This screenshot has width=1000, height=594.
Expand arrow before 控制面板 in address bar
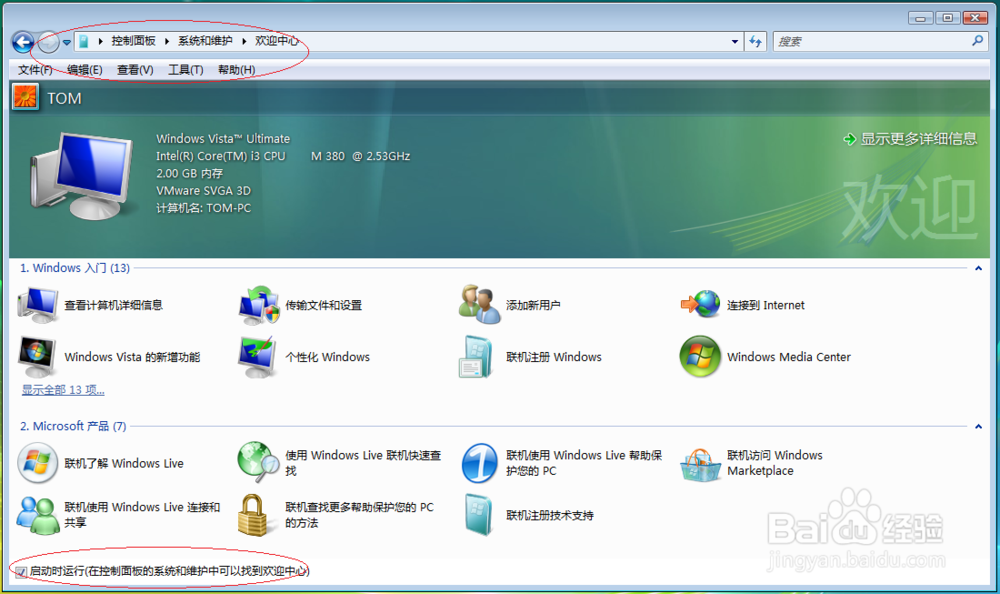coord(101,41)
